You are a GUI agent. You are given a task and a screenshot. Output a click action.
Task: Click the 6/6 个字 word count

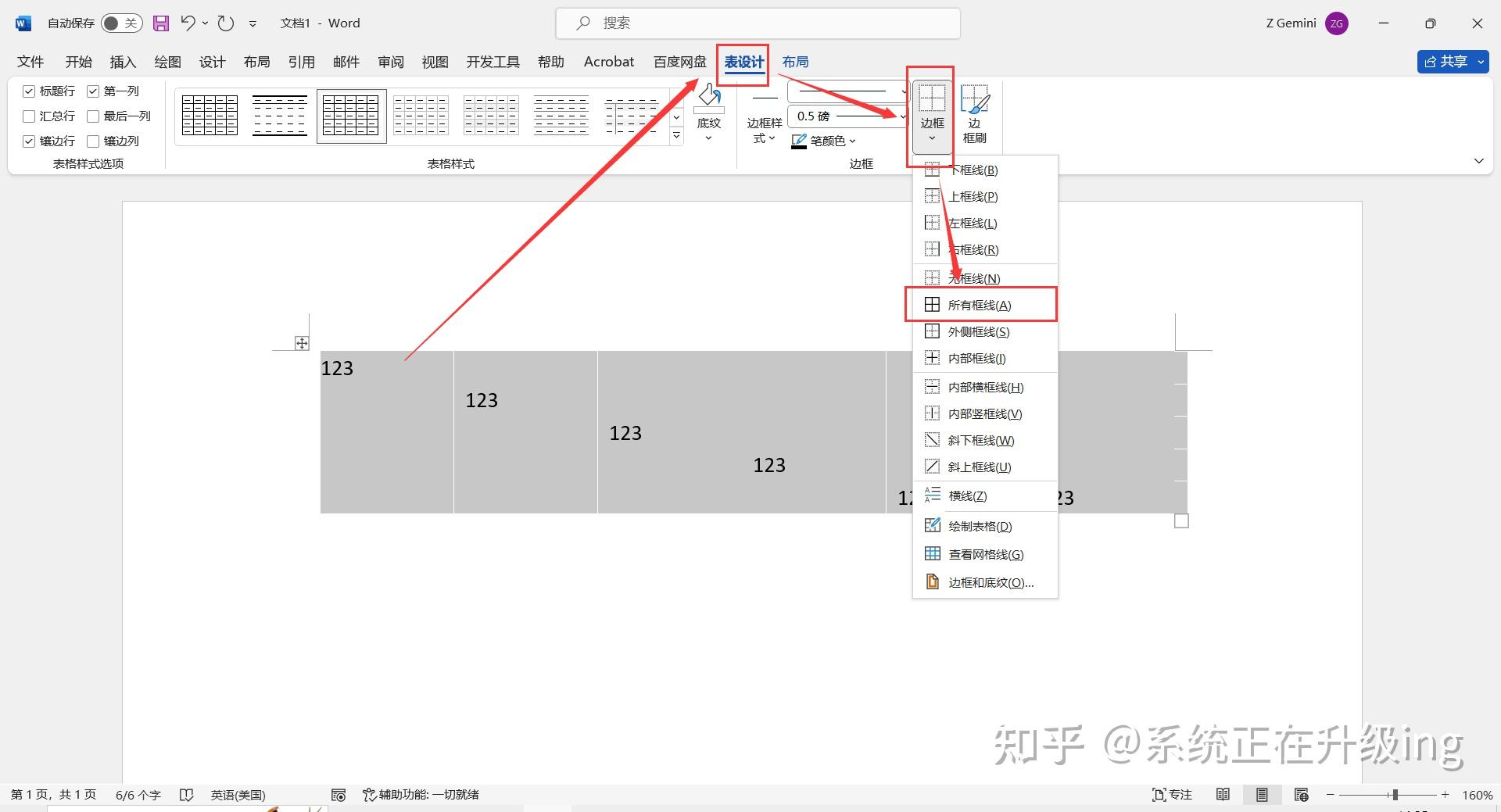pyautogui.click(x=138, y=795)
